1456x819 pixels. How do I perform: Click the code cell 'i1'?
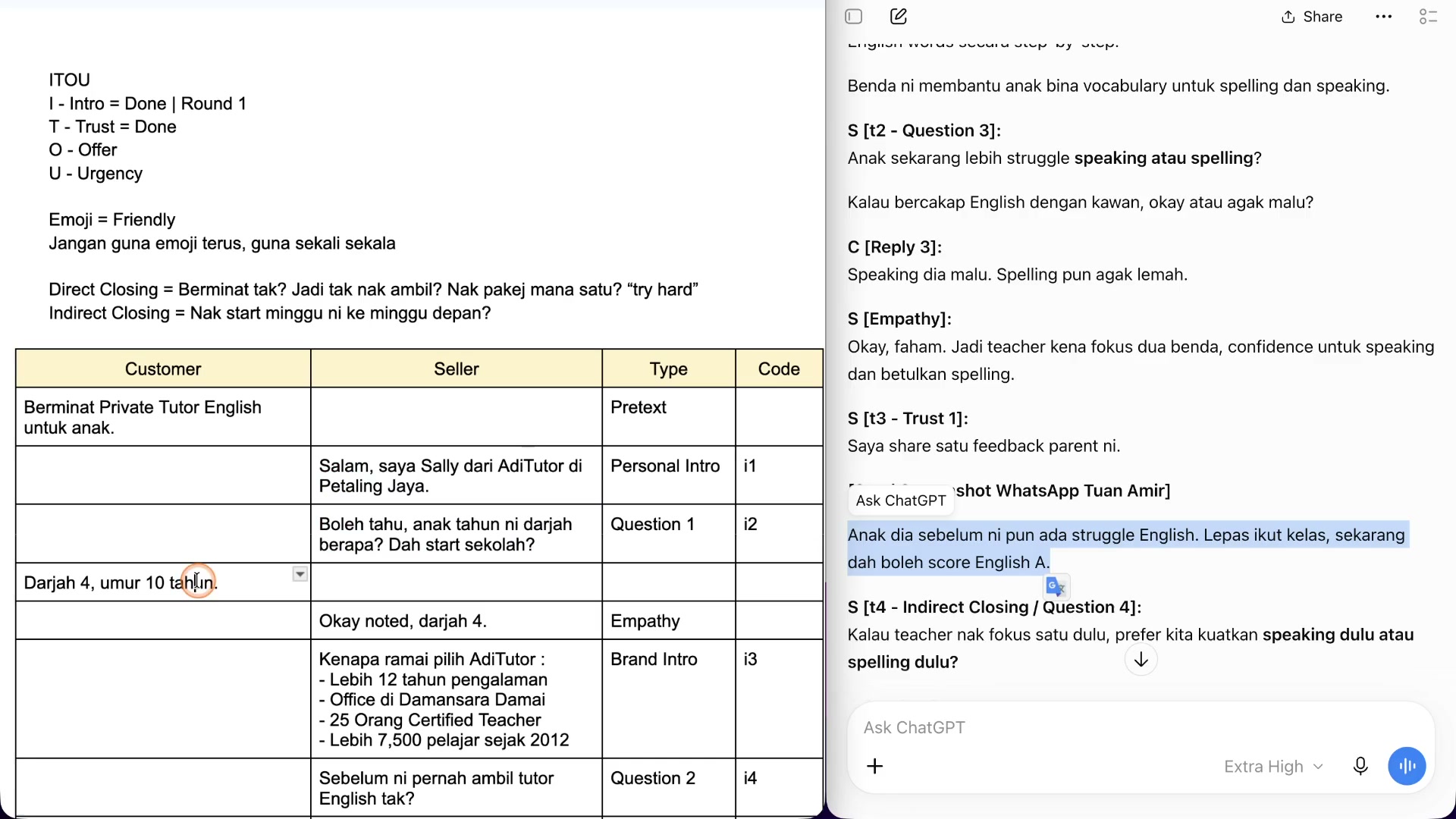click(x=780, y=475)
